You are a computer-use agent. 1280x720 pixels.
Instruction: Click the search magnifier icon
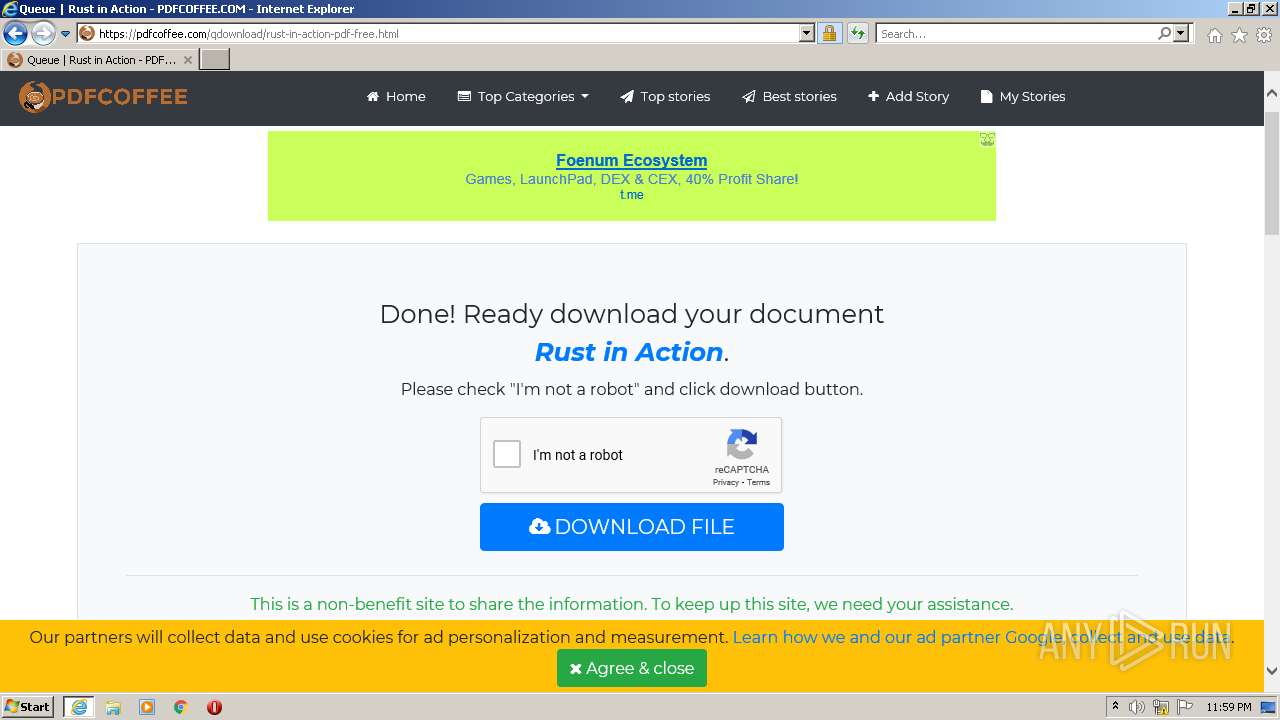[x=1165, y=34]
